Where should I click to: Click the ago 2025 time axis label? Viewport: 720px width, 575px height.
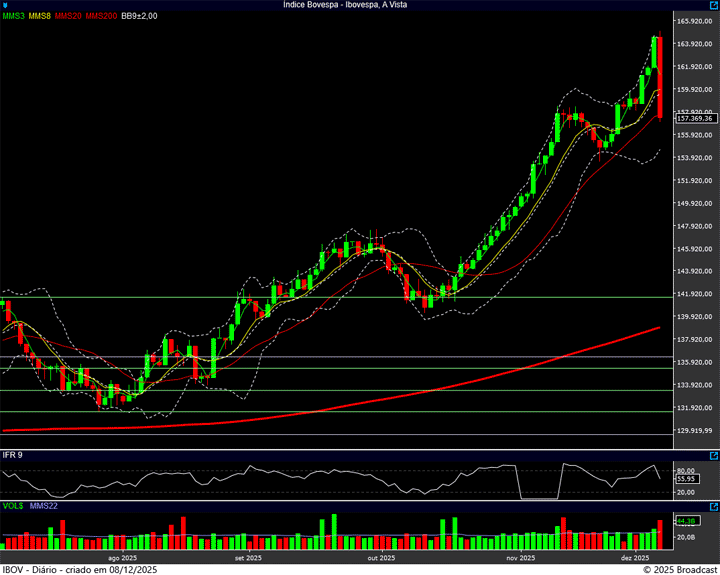[x=121, y=557]
